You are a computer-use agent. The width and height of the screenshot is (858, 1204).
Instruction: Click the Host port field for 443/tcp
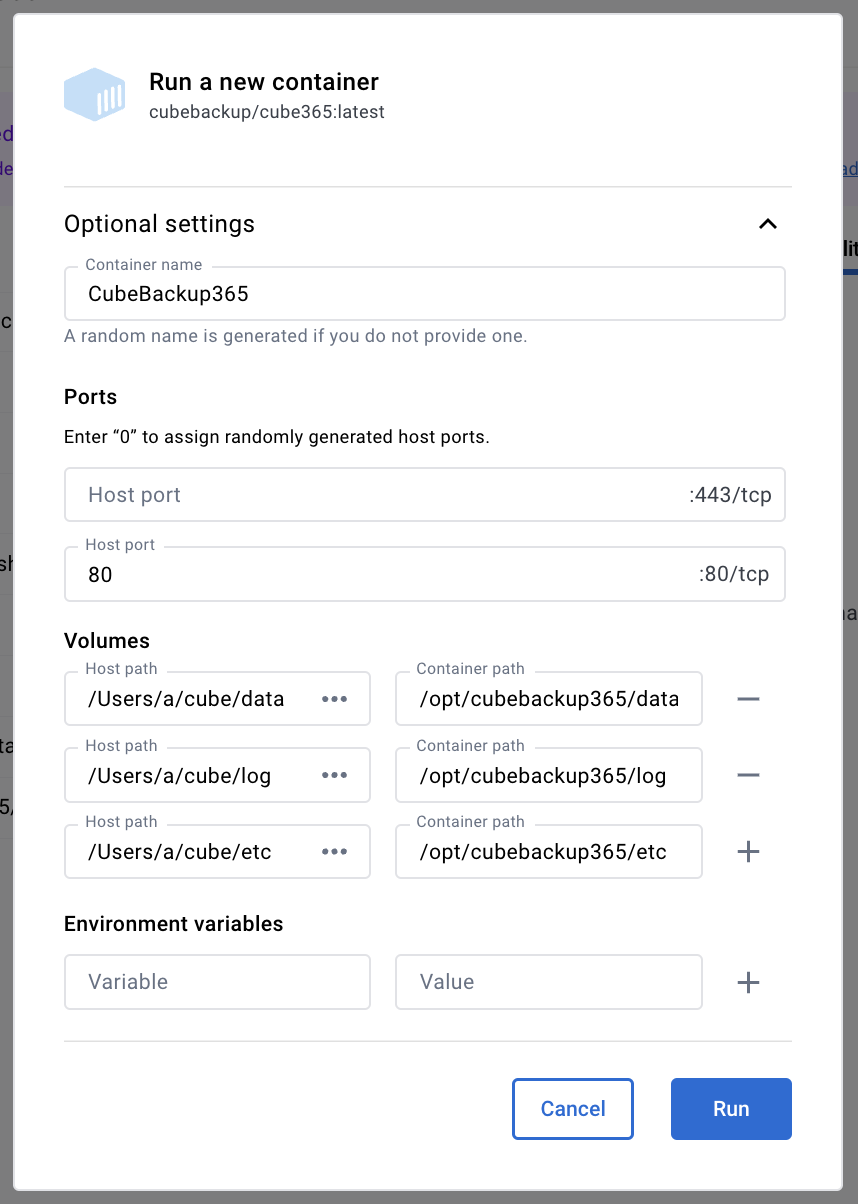(x=424, y=494)
